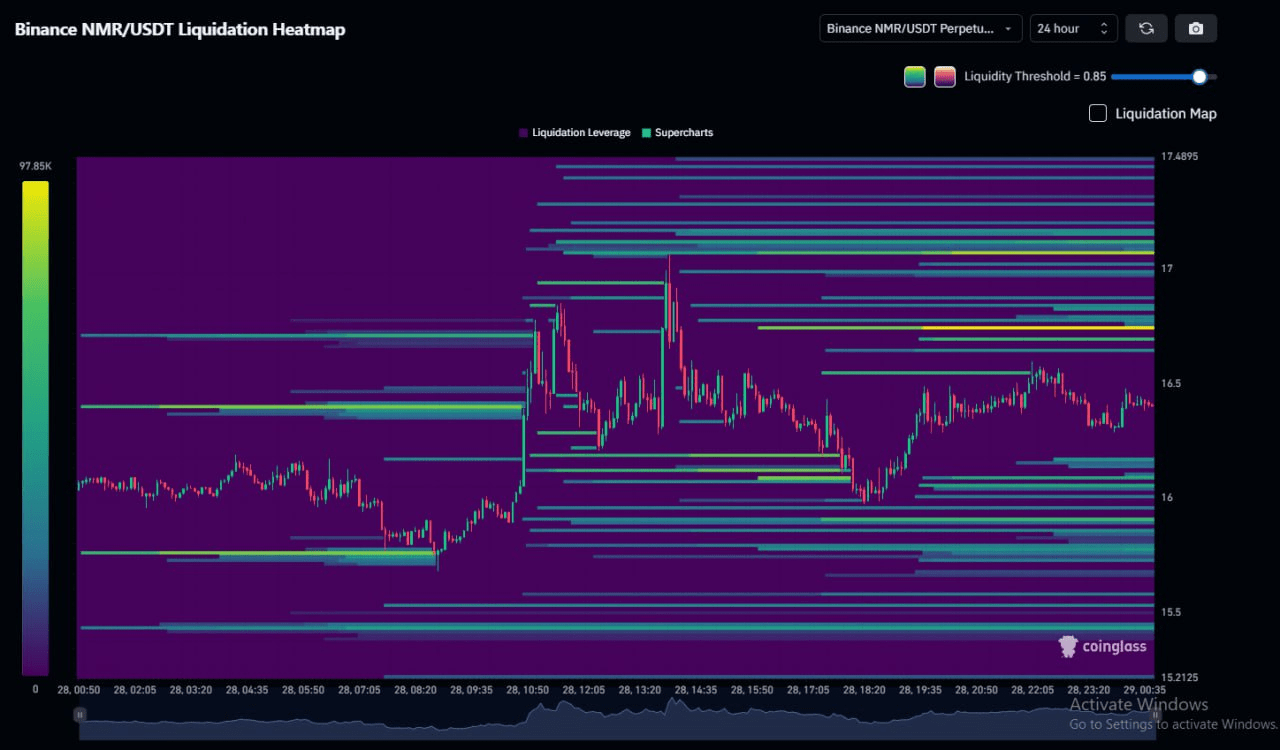Click the right handle of the time range navigator
1280x750 pixels.
point(1155,715)
